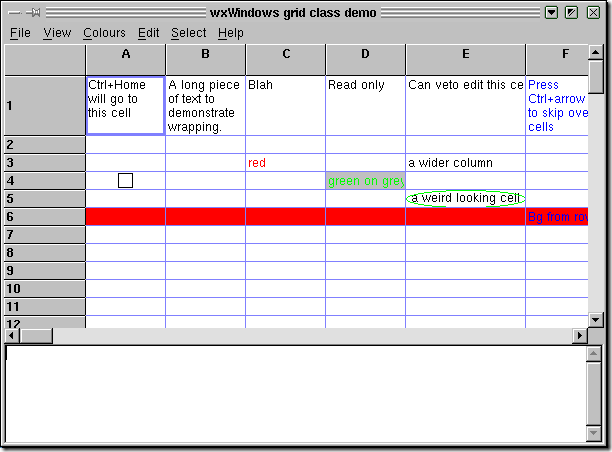Open the Help menu

(x=231, y=33)
